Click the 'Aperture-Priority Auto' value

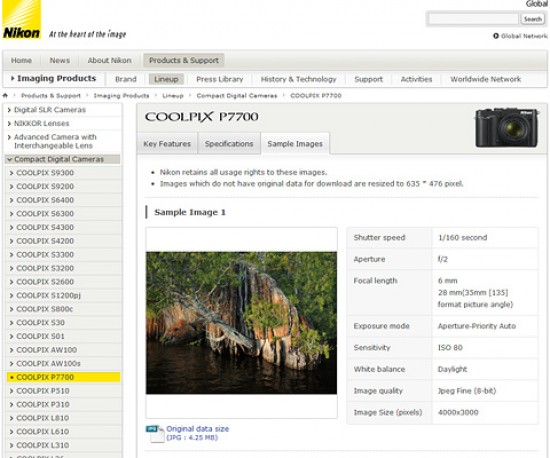click(x=477, y=326)
